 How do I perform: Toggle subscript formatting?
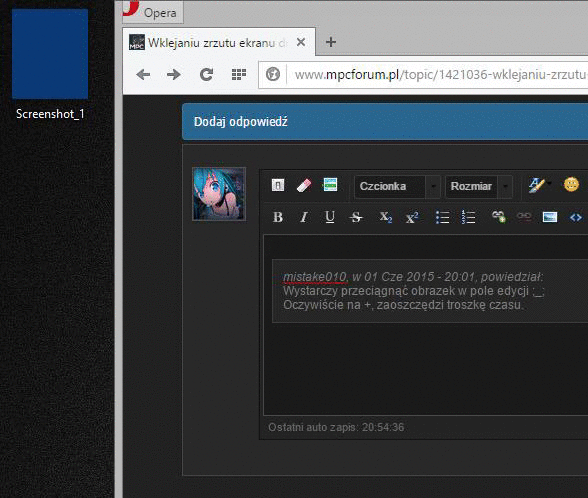click(386, 217)
